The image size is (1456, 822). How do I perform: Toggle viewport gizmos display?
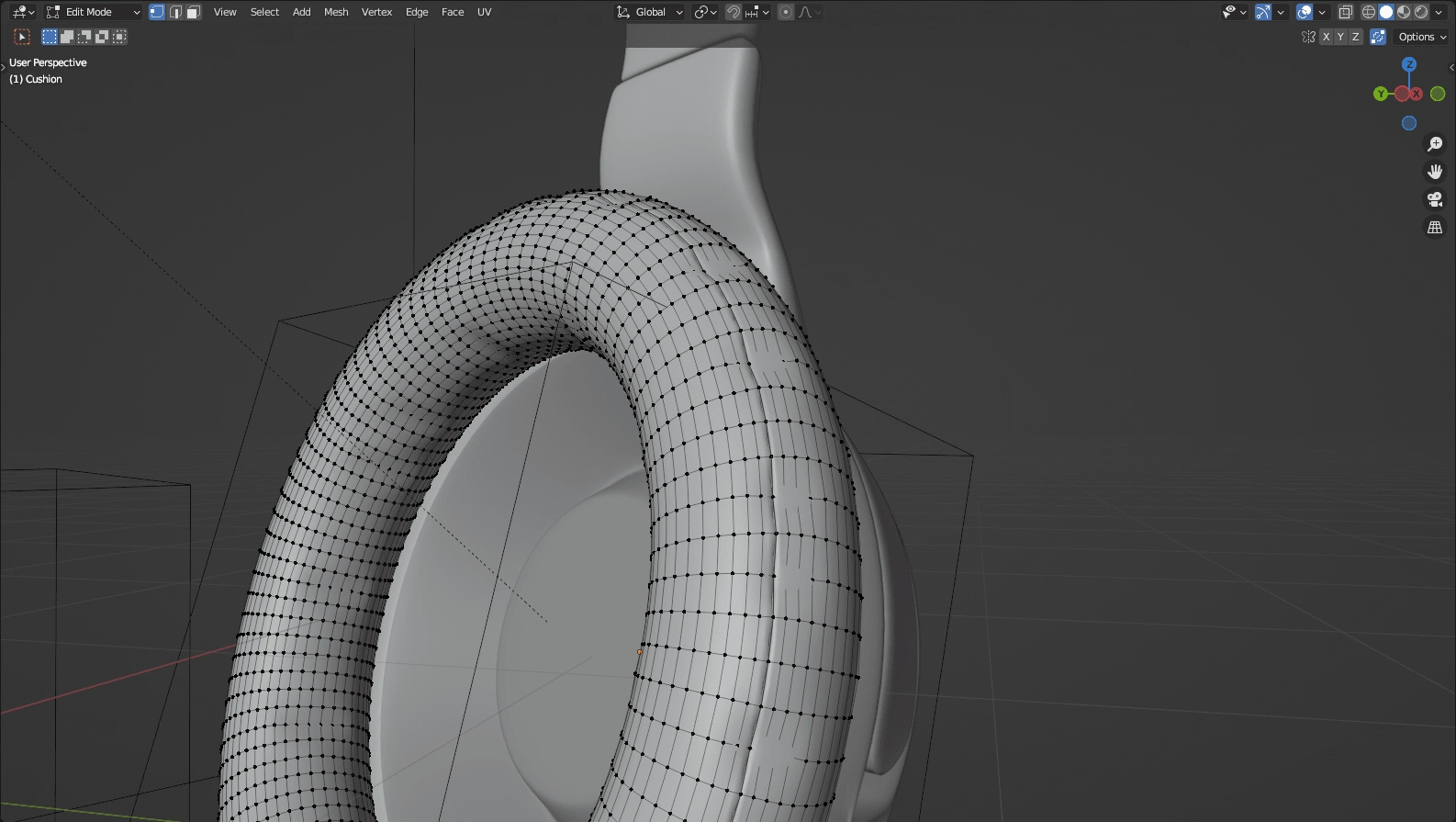(1264, 12)
